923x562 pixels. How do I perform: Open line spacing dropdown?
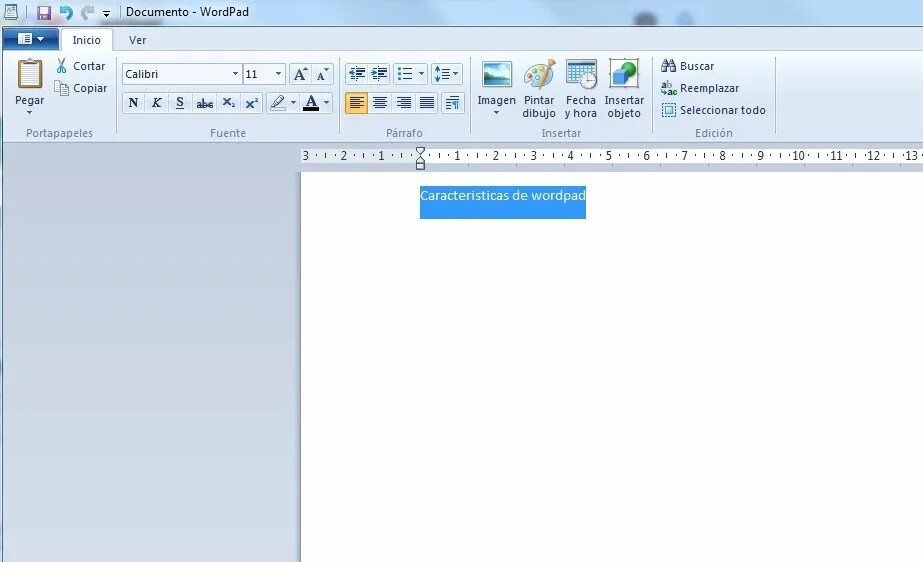(x=446, y=74)
